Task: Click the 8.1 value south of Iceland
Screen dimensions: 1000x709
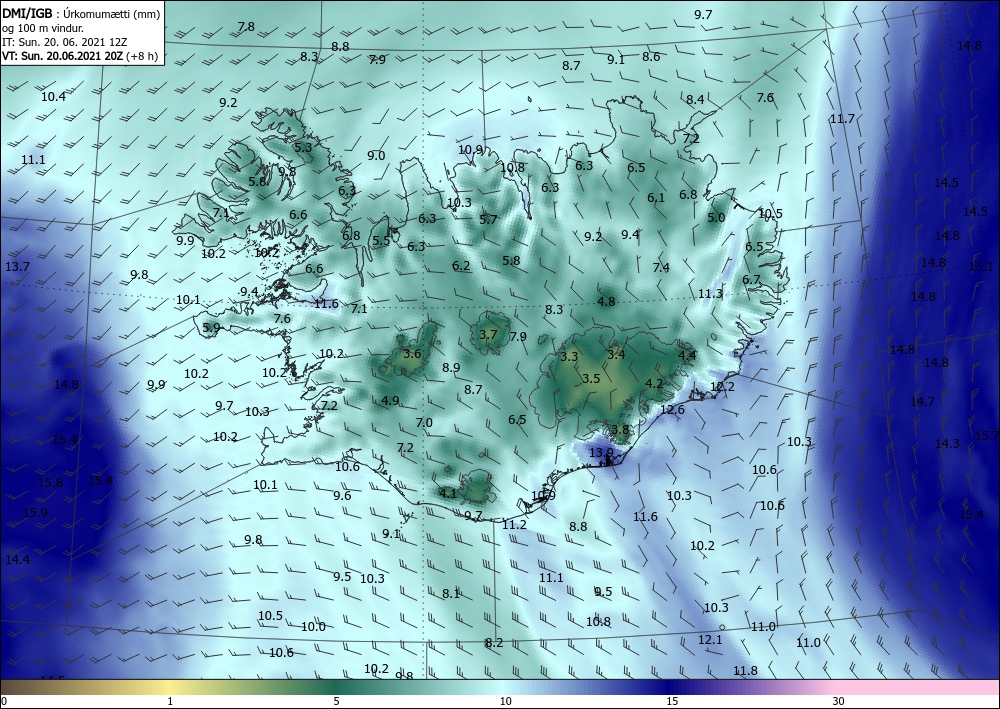Action: (x=451, y=594)
